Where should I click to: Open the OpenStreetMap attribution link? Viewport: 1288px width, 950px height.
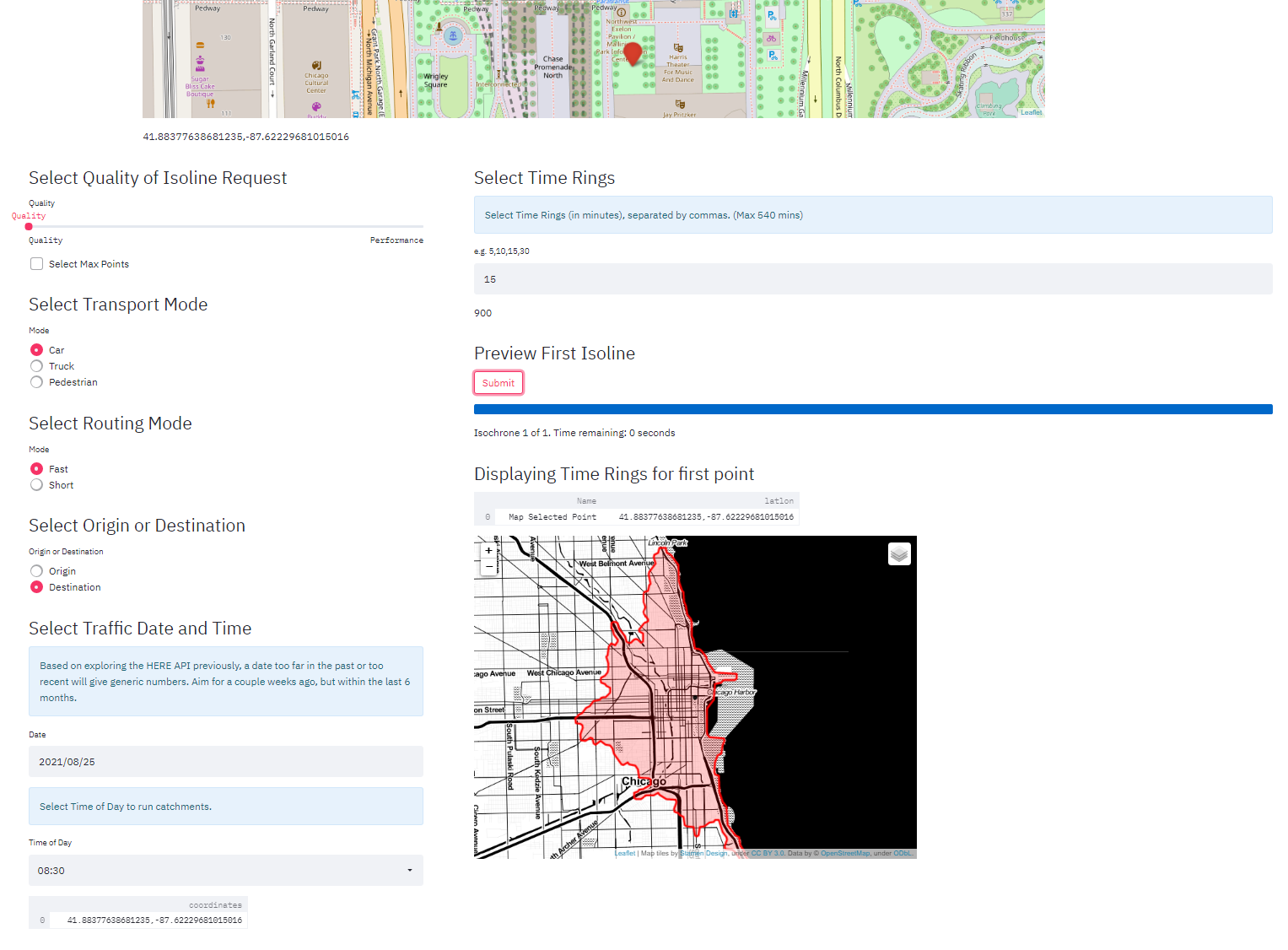click(845, 853)
